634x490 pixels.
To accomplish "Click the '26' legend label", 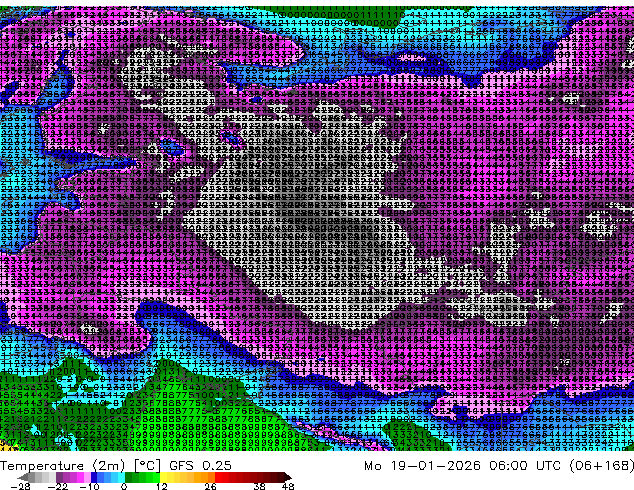I will (x=210, y=486).
